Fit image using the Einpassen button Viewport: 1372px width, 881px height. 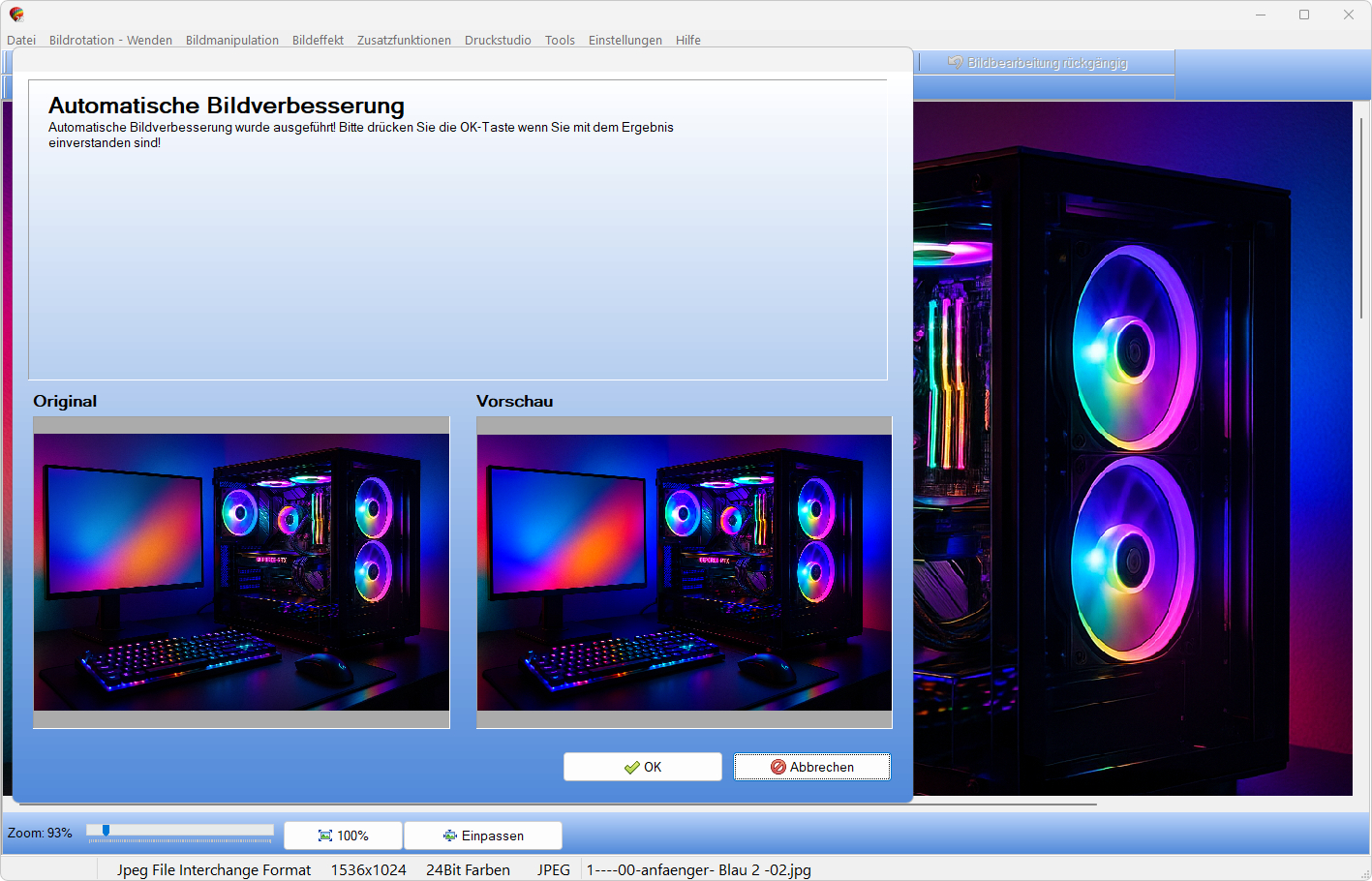[x=482, y=835]
